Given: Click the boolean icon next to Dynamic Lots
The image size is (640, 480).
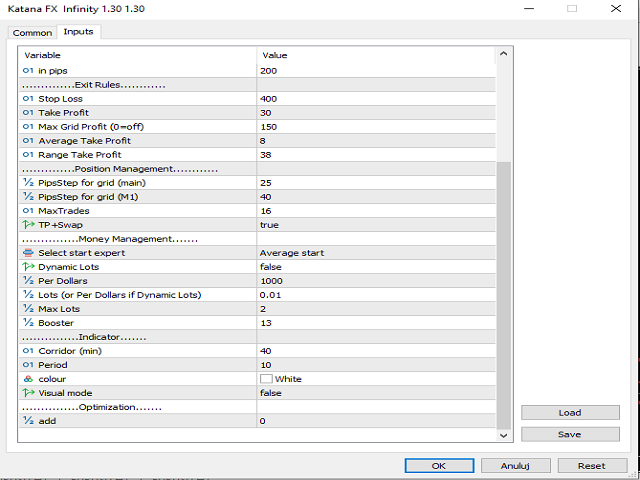Looking at the screenshot, I should point(28,267).
